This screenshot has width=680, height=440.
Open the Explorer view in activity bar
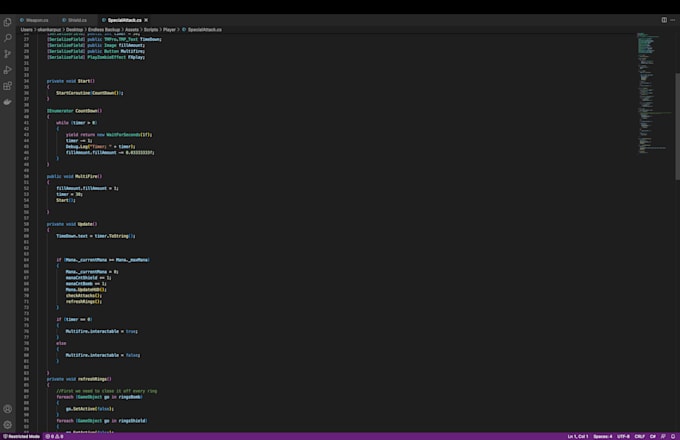coord(8,21)
